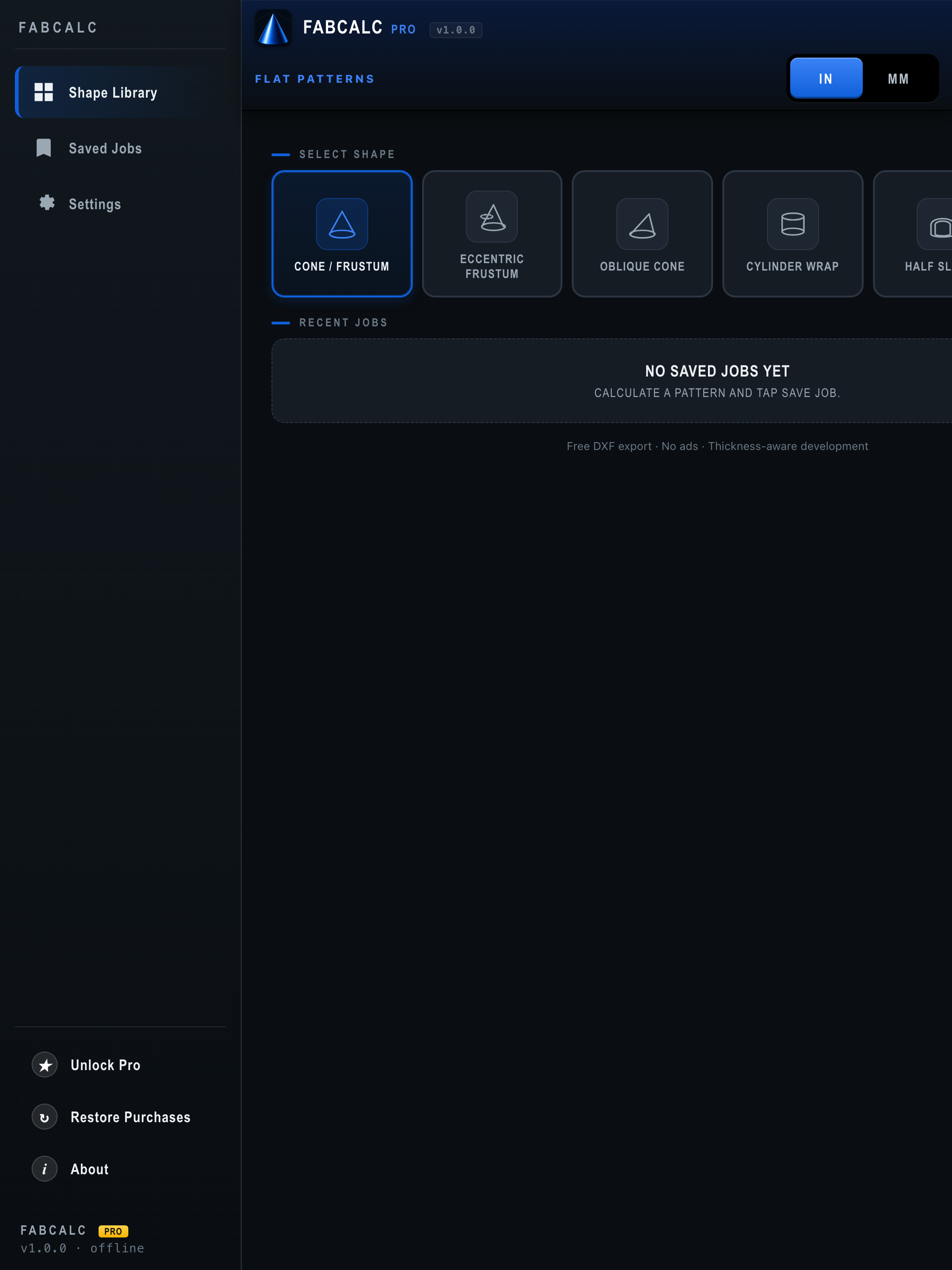
Task: Click the 'FLAT PATTERNS' heading
Action: 315,79
